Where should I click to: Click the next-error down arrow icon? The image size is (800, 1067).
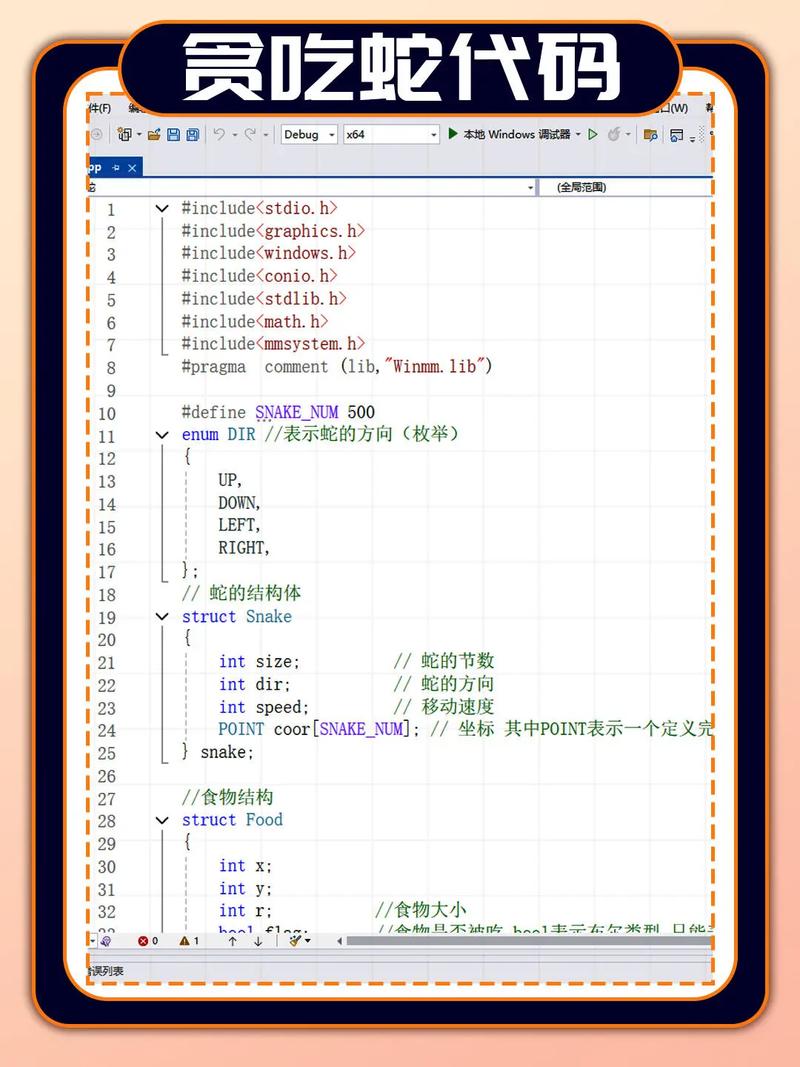257,941
